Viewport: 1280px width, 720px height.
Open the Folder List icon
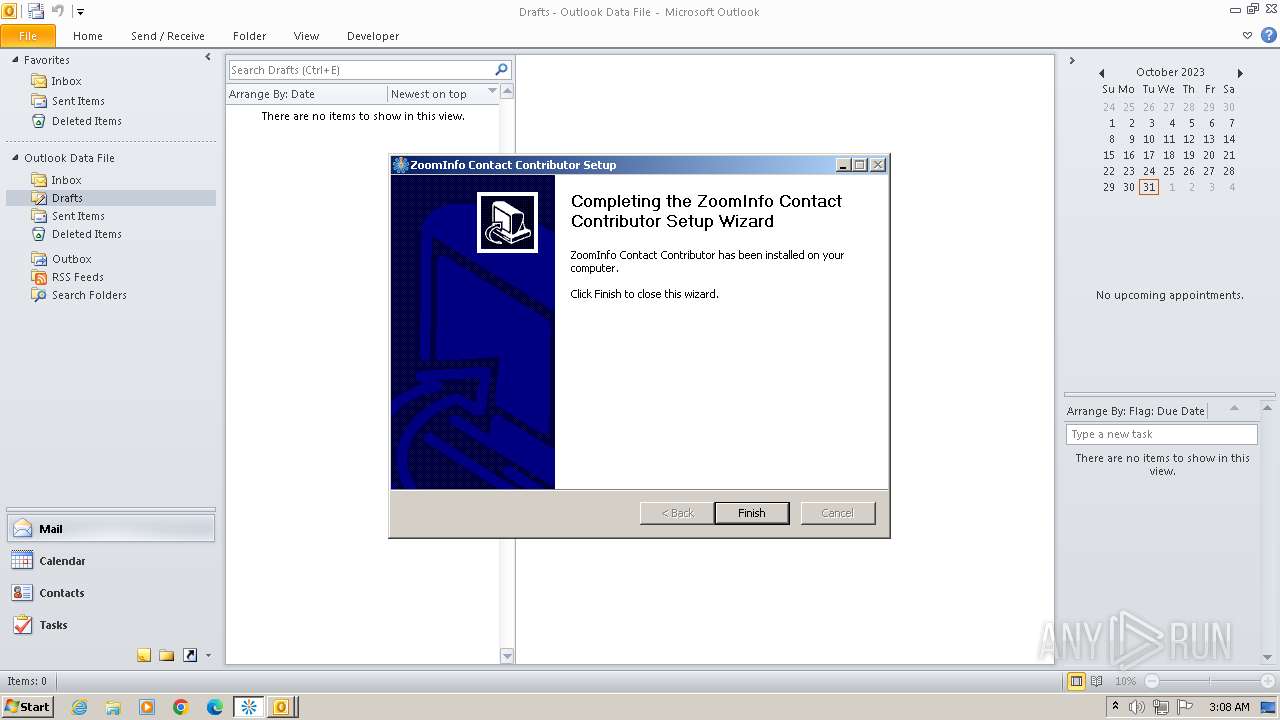coord(167,655)
